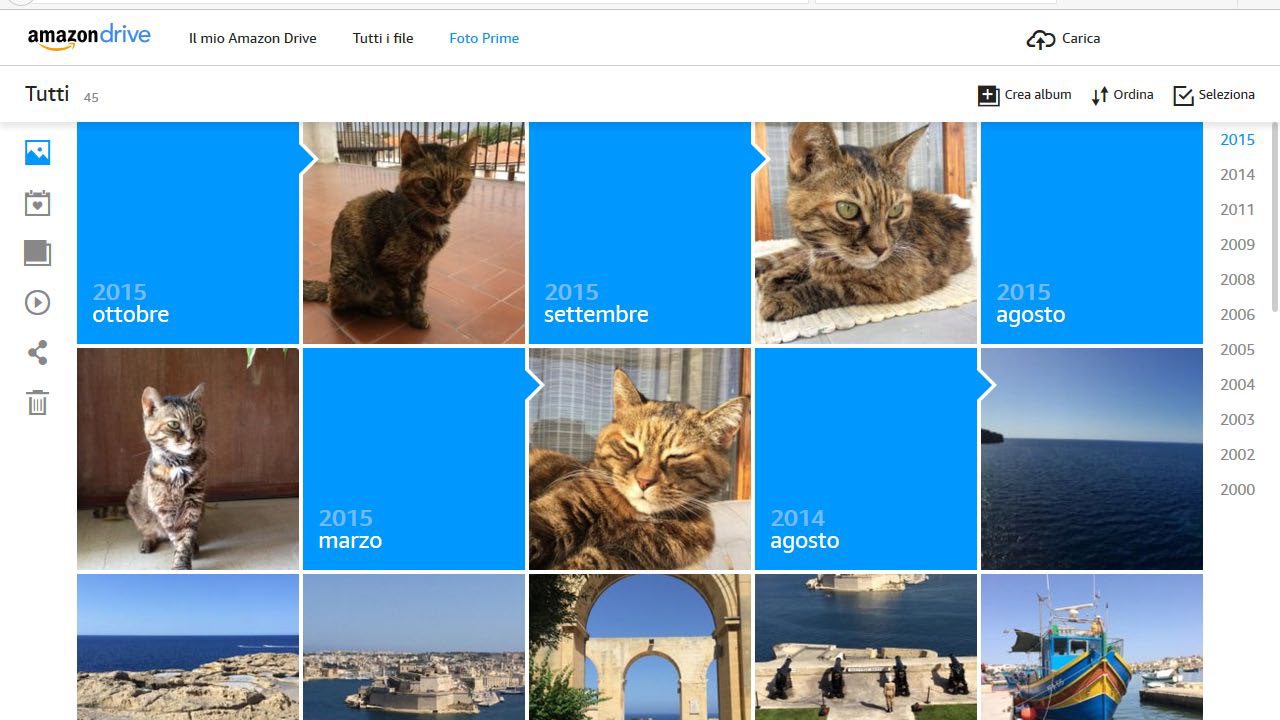Click the Amazon Drive logo
The height and width of the screenshot is (720, 1280).
click(x=89, y=38)
